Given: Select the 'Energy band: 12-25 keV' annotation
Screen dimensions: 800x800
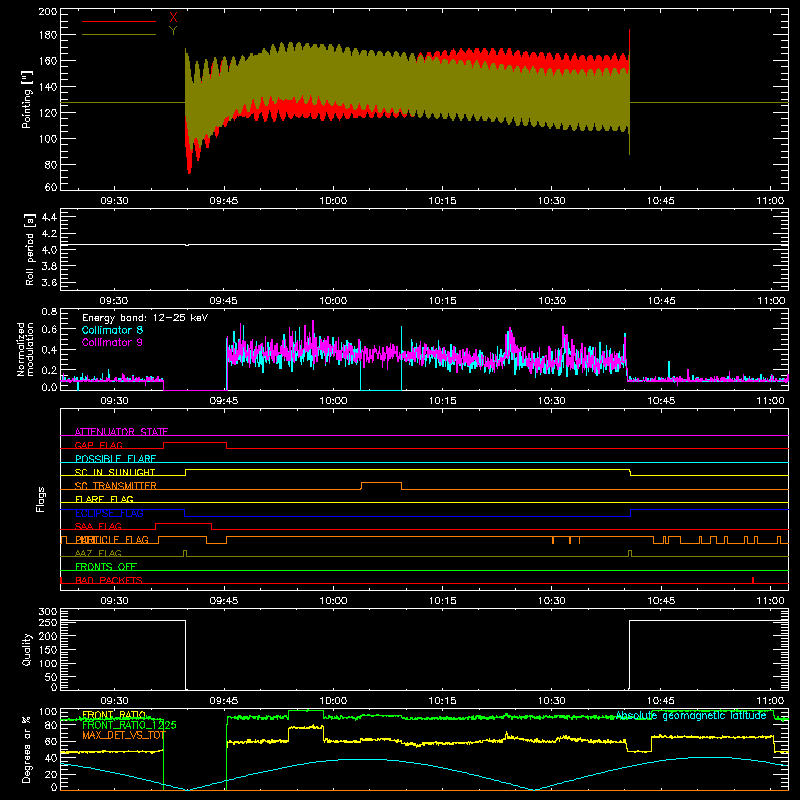Looking at the screenshot, I should [145, 318].
